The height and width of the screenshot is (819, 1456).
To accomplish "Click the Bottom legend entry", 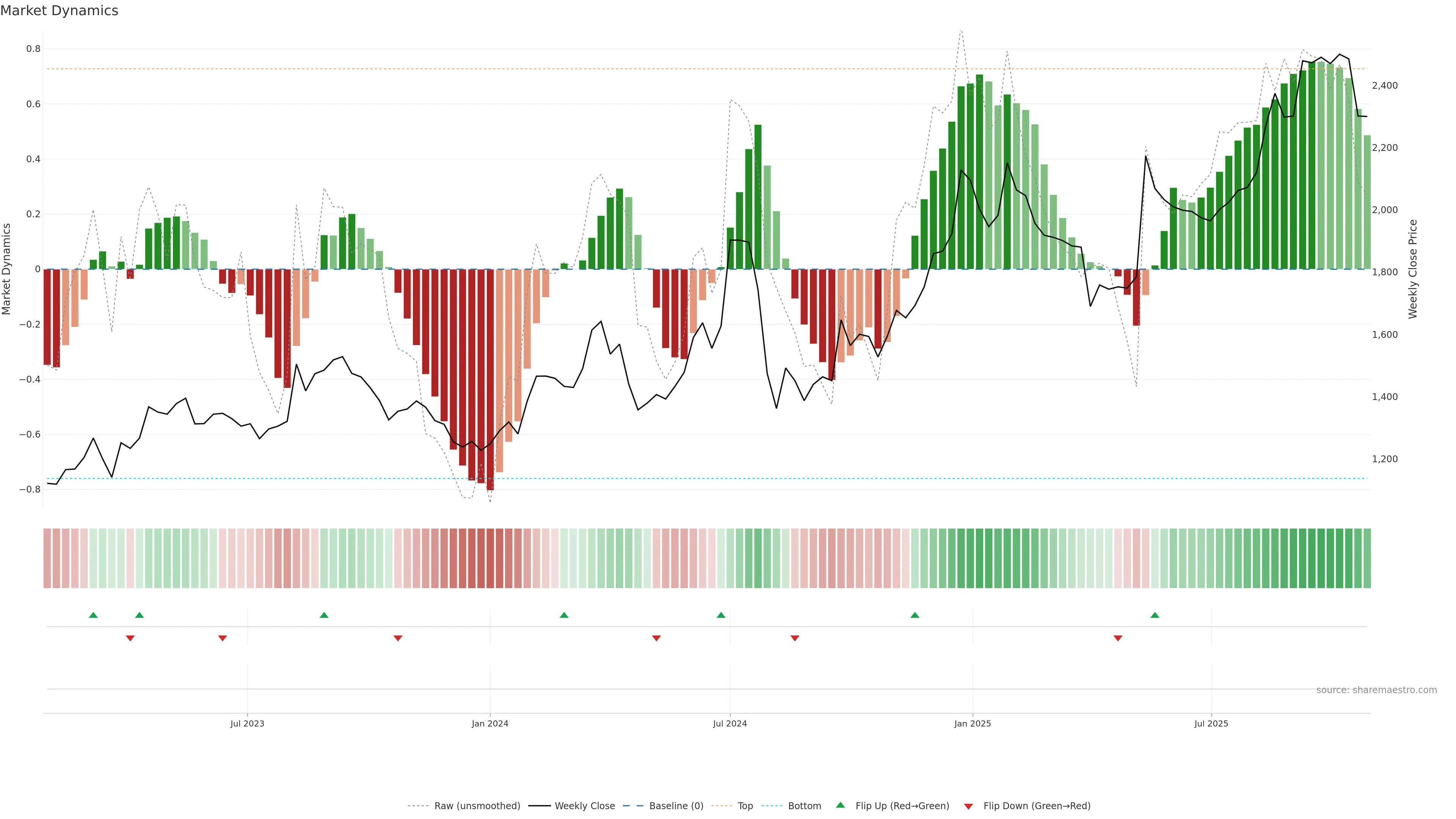I will [804, 806].
